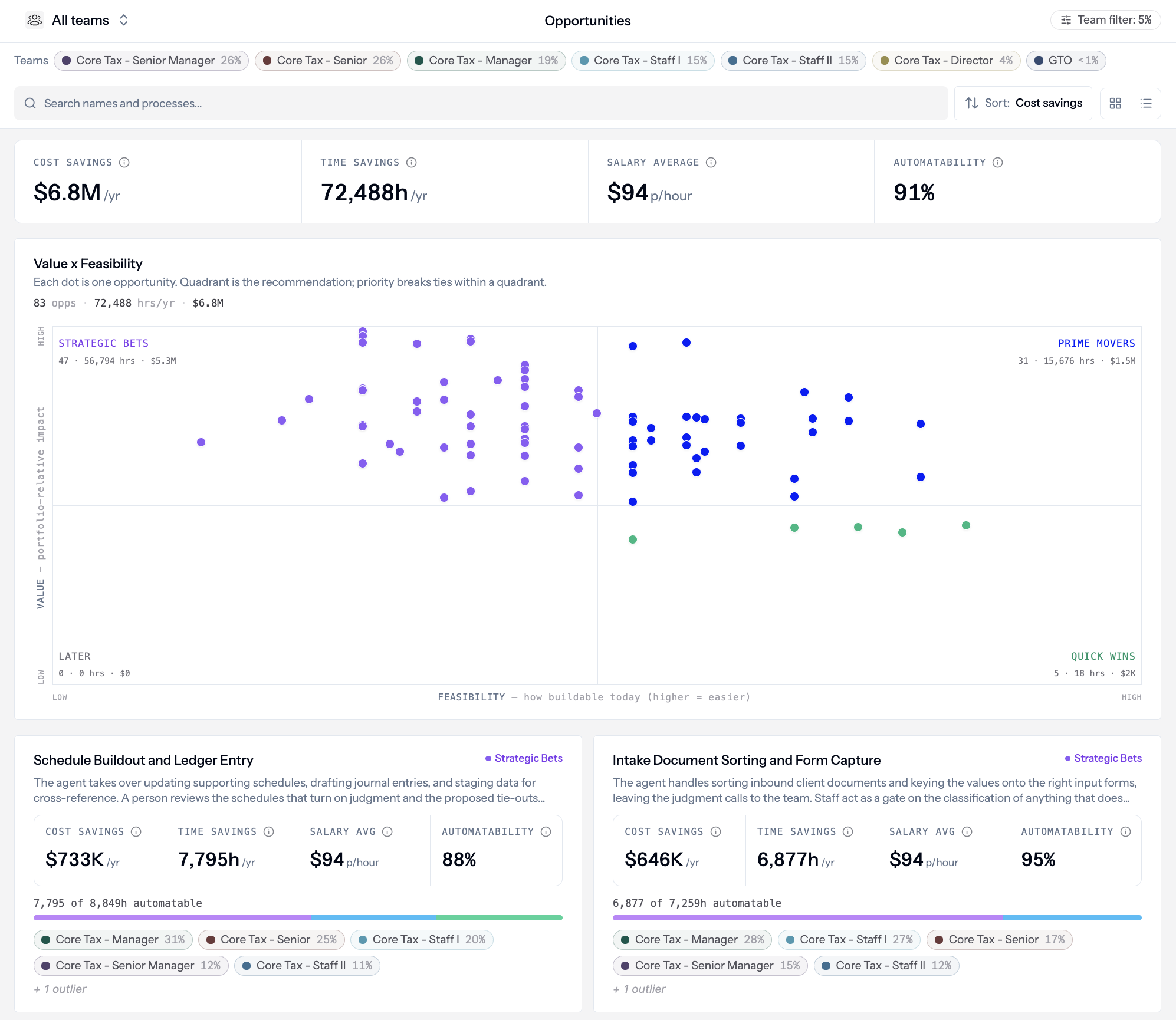
Task: Click Core Tax - Senior Manager 12% chip
Action: (x=131, y=965)
